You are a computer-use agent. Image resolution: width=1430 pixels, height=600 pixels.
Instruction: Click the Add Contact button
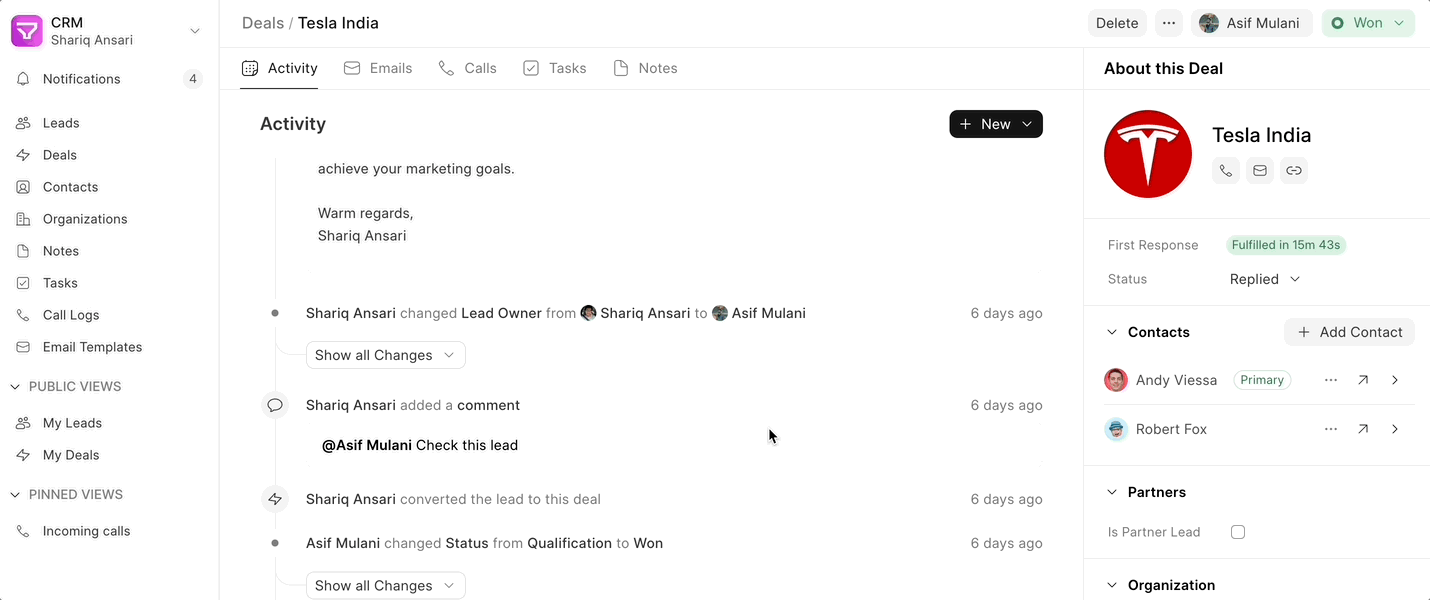(x=1349, y=332)
